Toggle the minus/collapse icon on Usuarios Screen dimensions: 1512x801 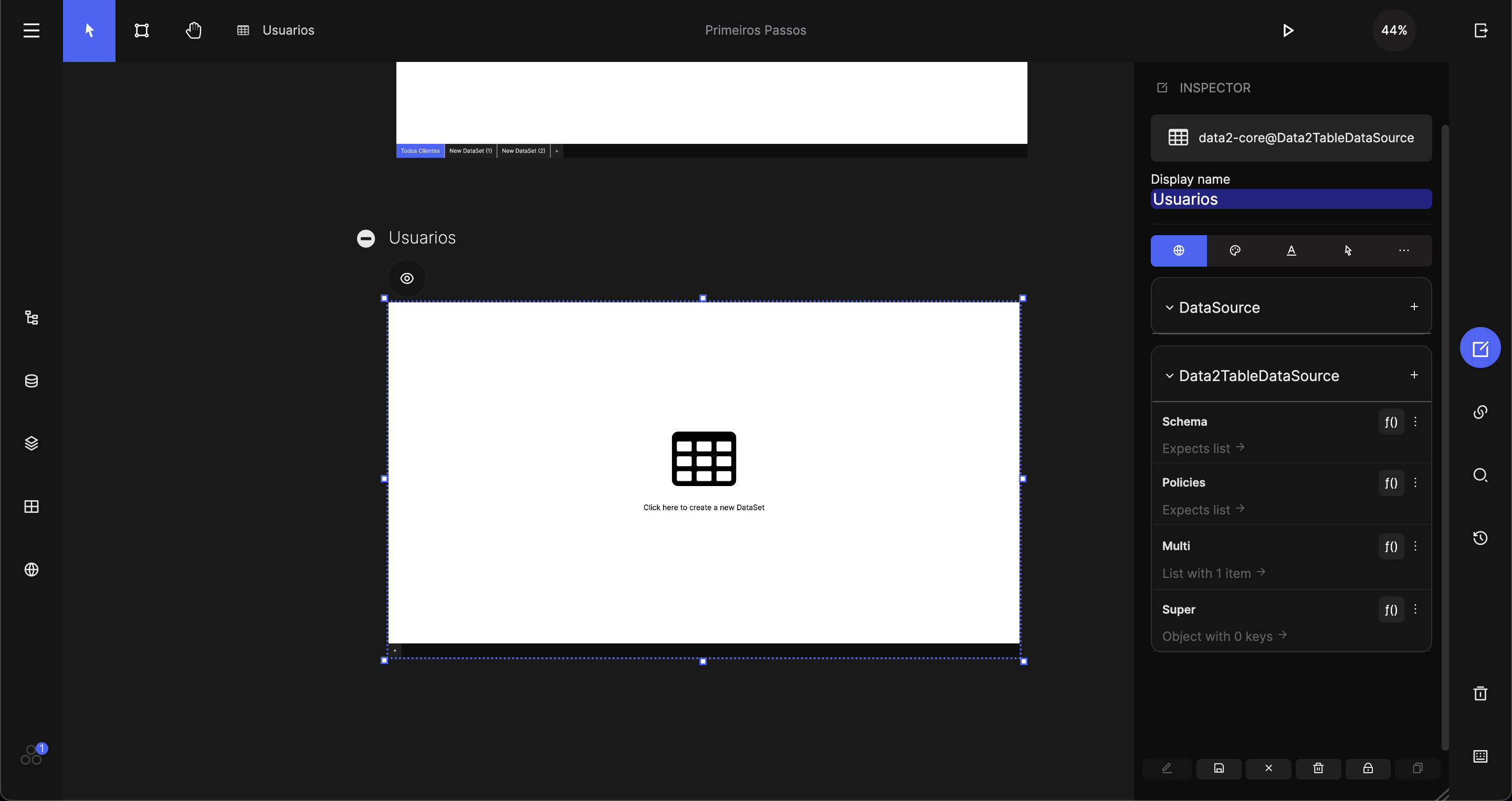pos(366,237)
